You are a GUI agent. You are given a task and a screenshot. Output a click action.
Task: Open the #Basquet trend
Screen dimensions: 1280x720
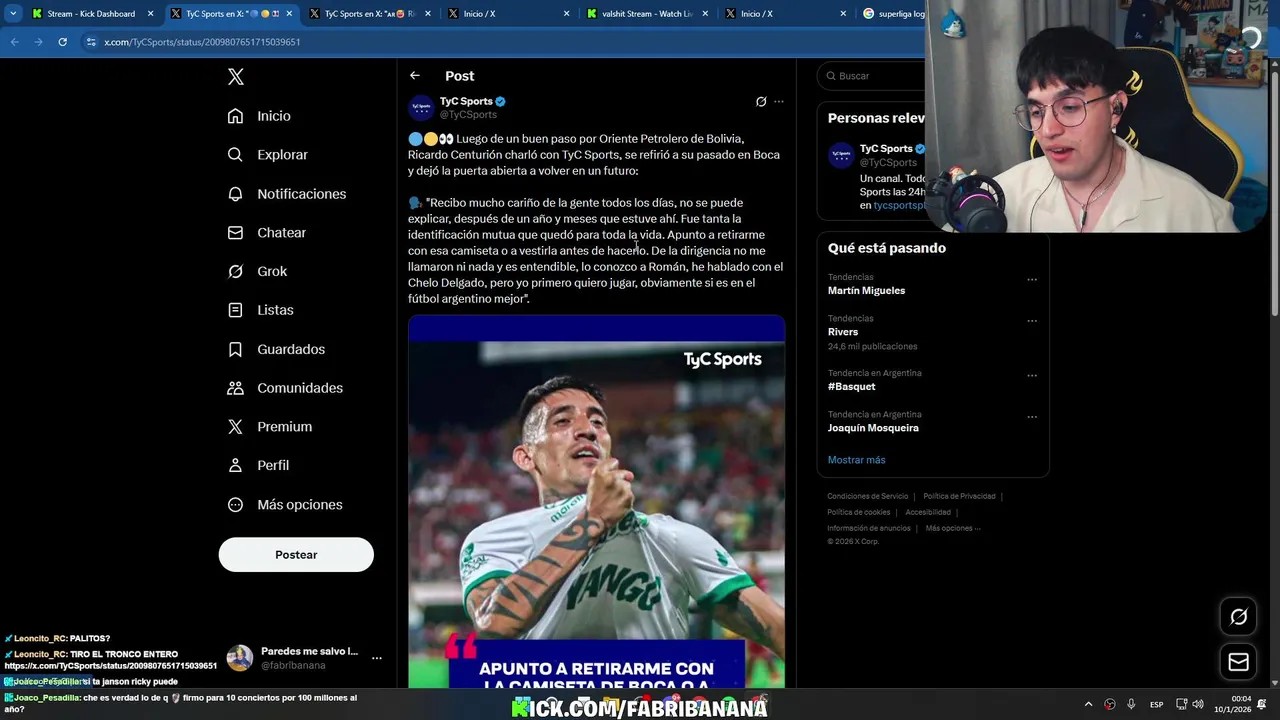tap(851, 387)
